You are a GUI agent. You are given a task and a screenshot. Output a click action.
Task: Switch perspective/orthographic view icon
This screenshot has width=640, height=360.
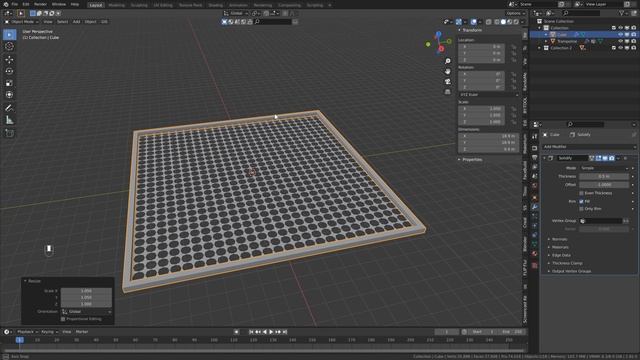[448, 92]
